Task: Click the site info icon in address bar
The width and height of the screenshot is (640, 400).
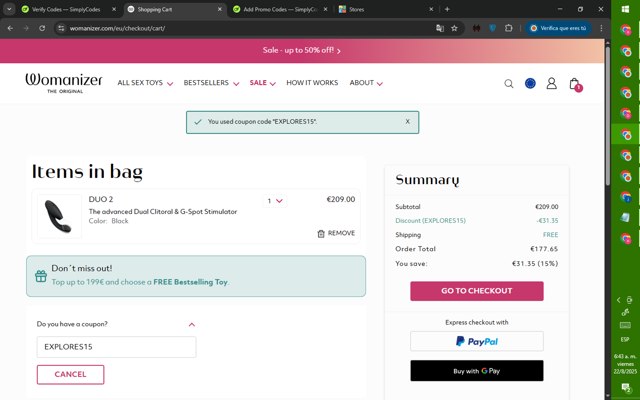Action: [x=61, y=28]
